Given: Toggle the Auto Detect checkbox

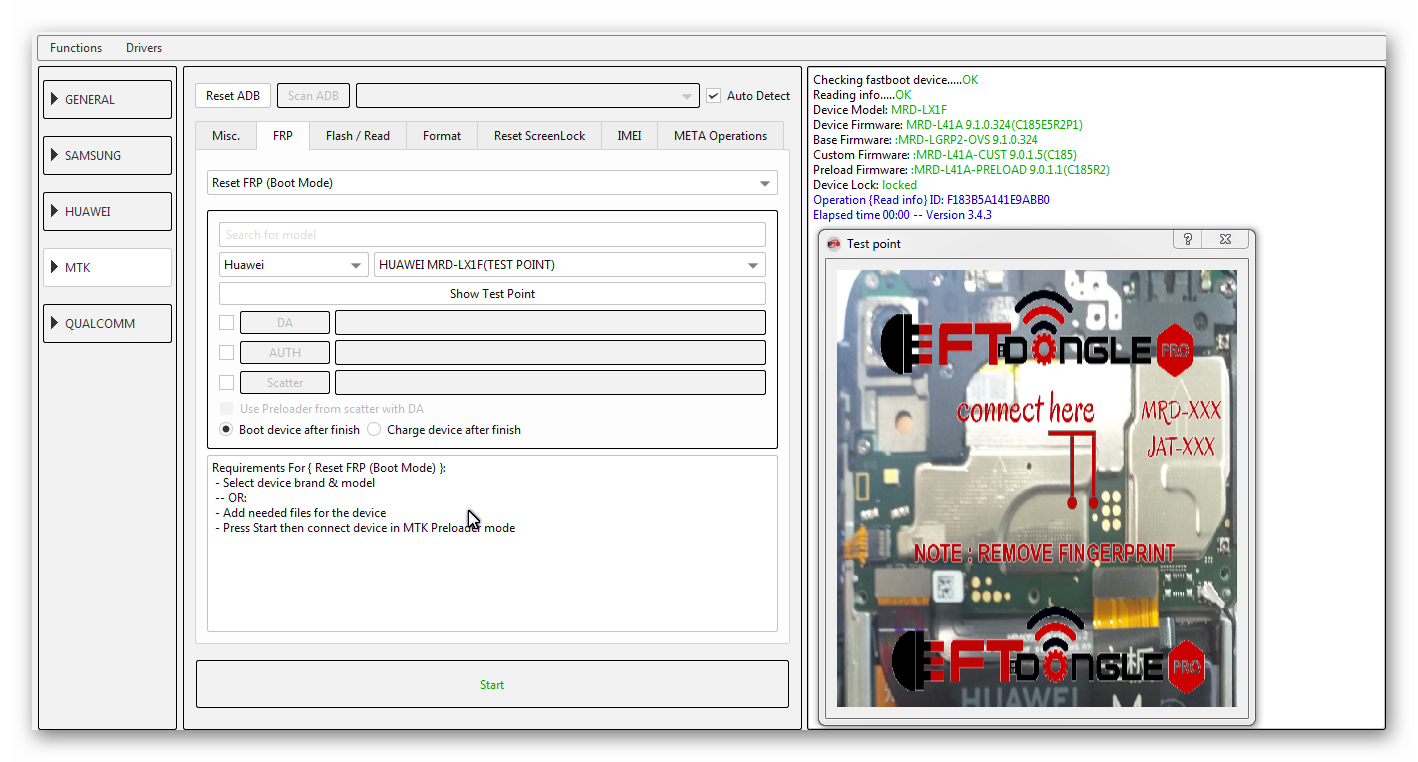Looking at the screenshot, I should click(713, 96).
